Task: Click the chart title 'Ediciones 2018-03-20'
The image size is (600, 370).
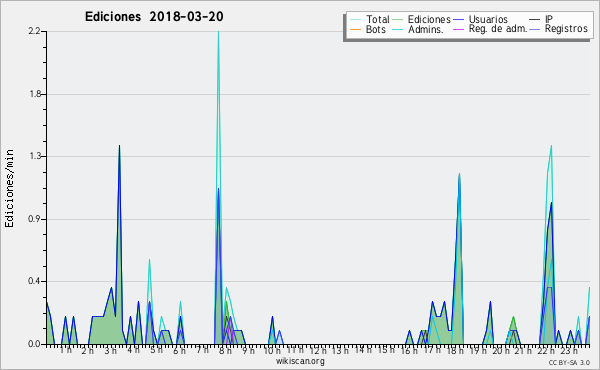Action: point(154,17)
